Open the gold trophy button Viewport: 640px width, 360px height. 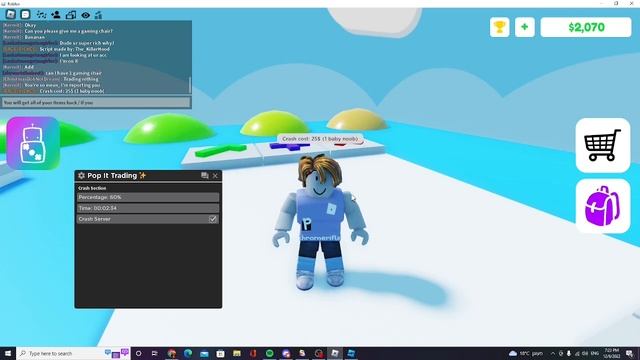500,27
